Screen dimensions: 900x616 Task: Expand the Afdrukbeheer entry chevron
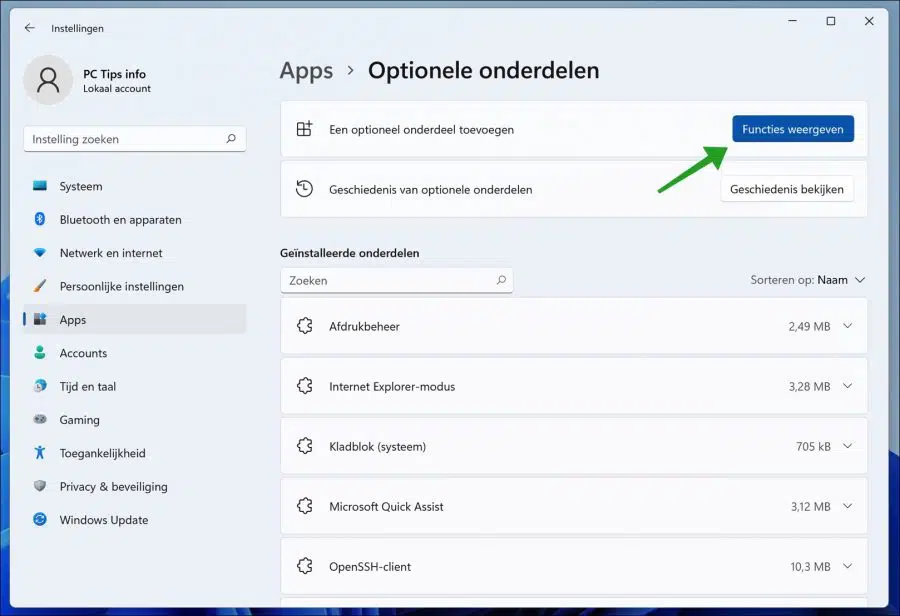(847, 326)
